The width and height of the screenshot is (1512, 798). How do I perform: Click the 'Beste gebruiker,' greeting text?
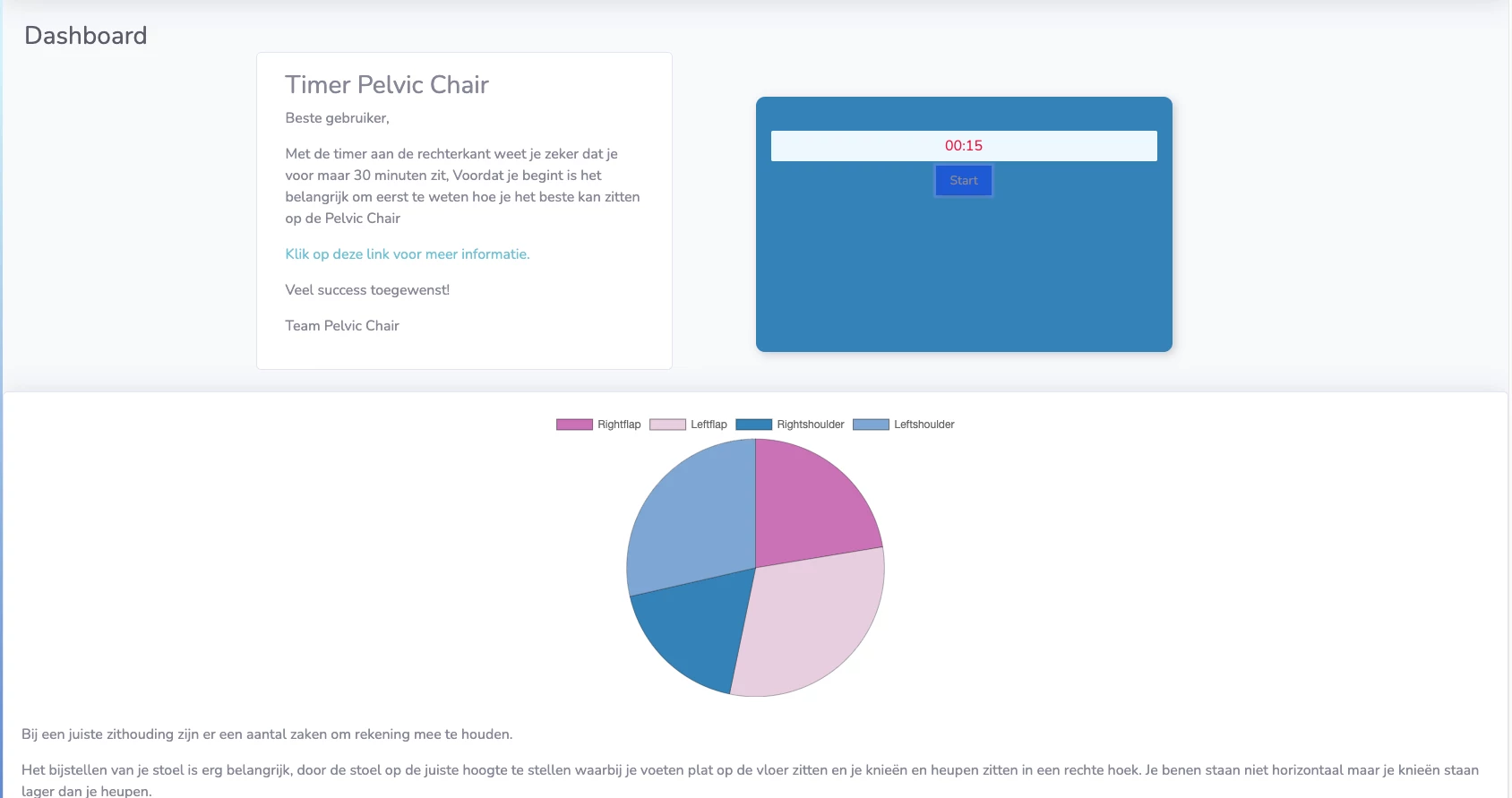[337, 118]
